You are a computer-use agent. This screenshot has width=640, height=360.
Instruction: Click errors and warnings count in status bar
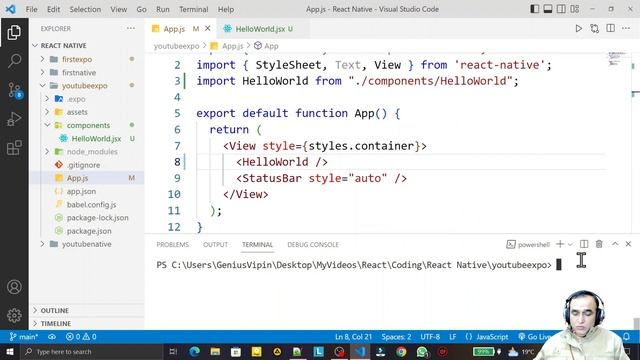pos(81,337)
